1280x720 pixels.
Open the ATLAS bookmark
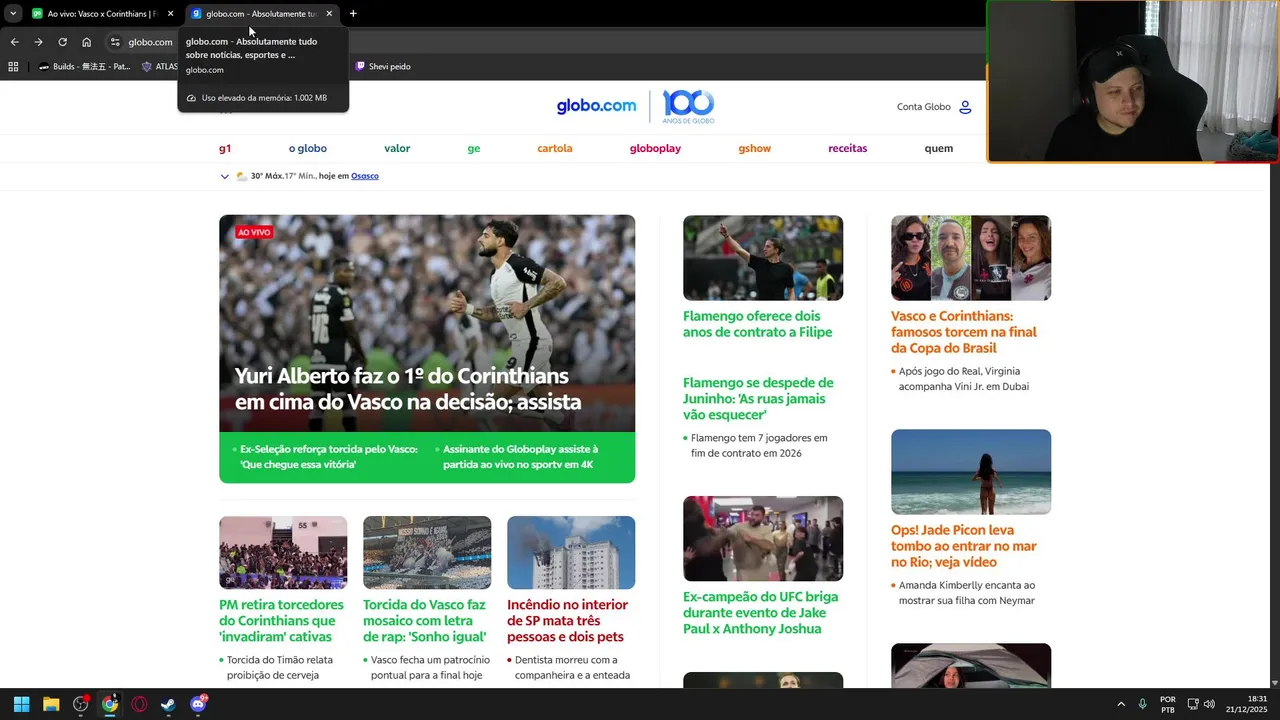pyautogui.click(x=160, y=67)
